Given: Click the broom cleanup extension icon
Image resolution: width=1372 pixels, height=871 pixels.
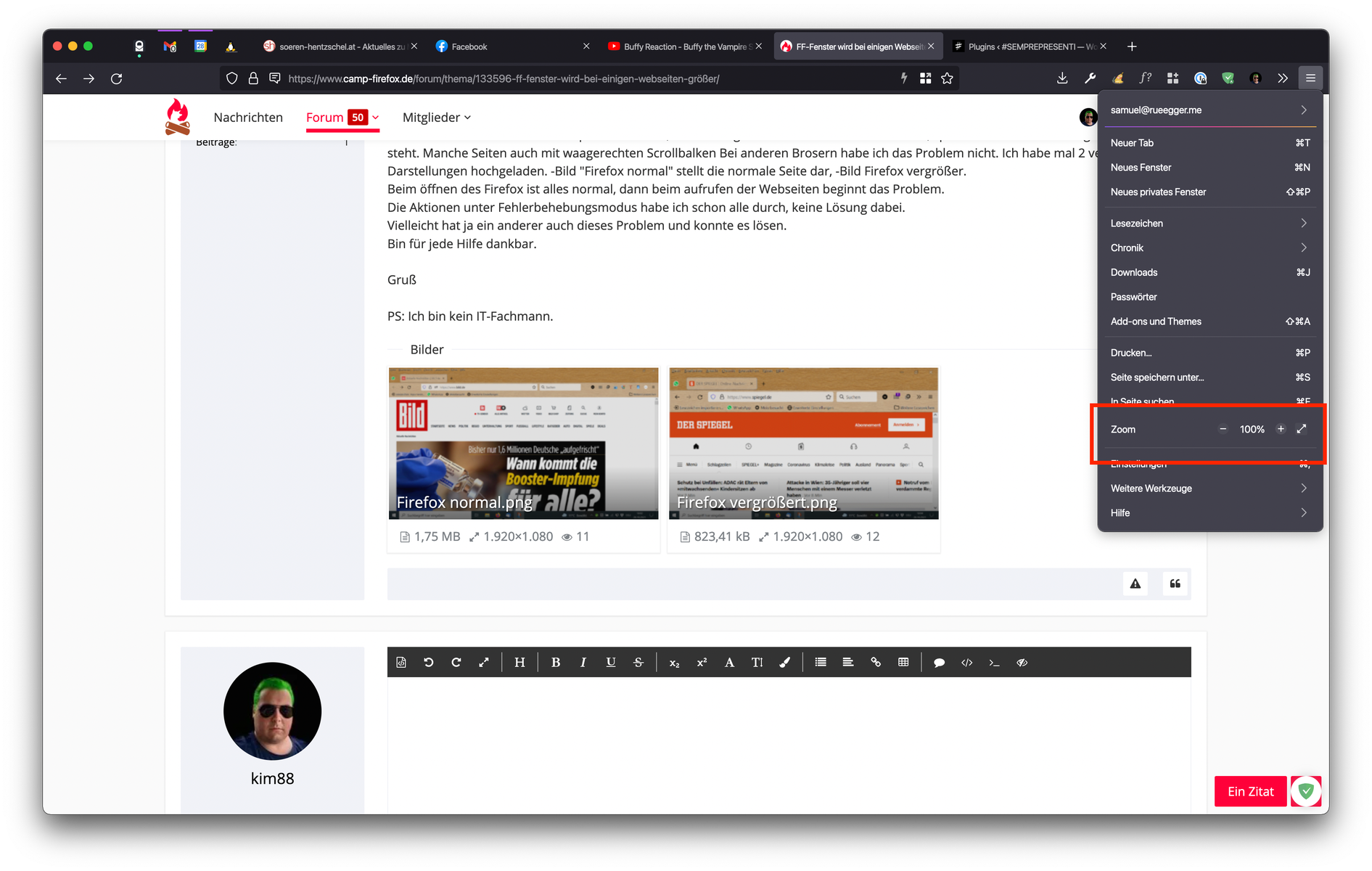Looking at the screenshot, I should 1117,78.
